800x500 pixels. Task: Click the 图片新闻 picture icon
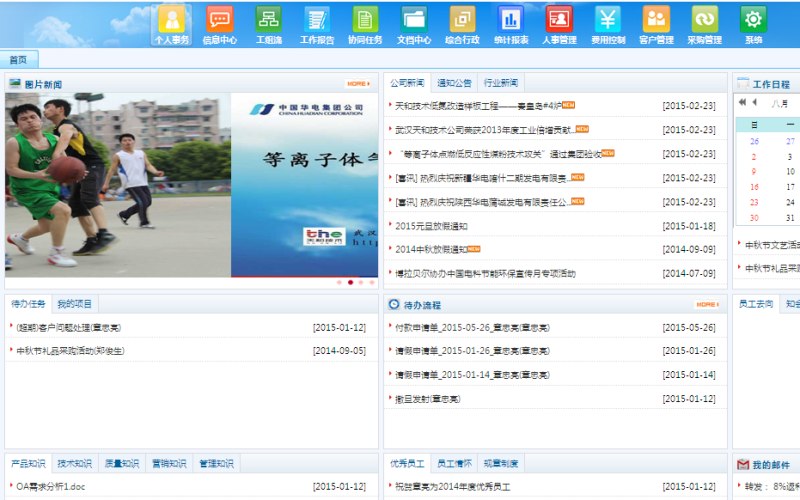15,83
